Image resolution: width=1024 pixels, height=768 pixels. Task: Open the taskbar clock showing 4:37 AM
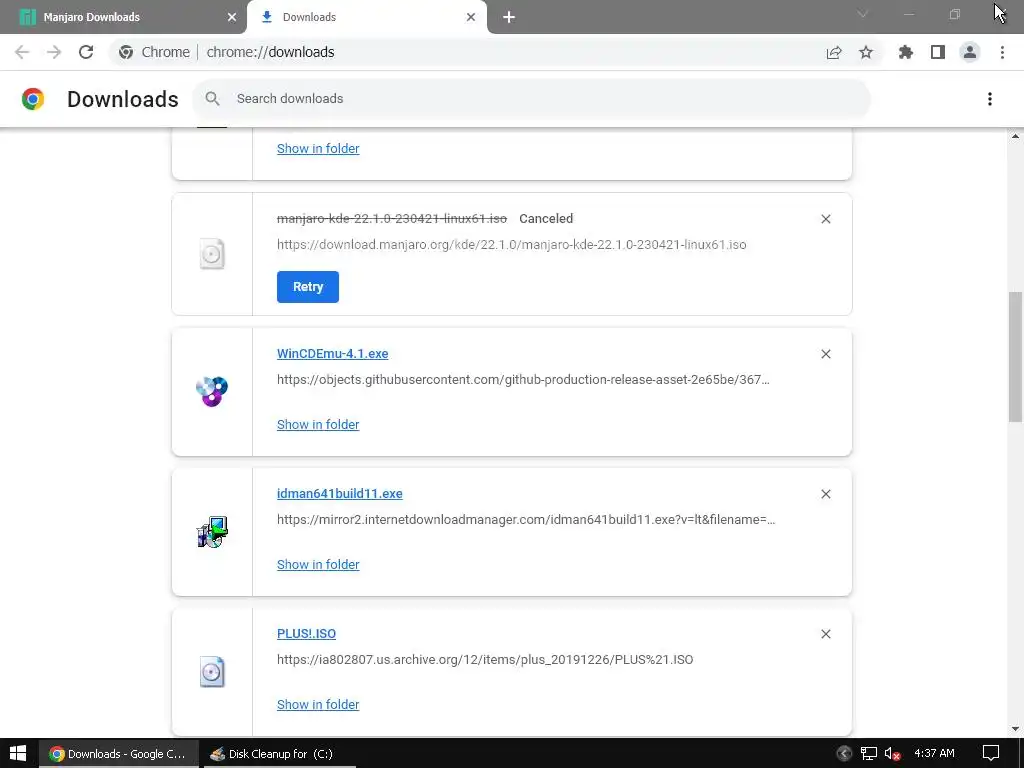tap(935, 754)
